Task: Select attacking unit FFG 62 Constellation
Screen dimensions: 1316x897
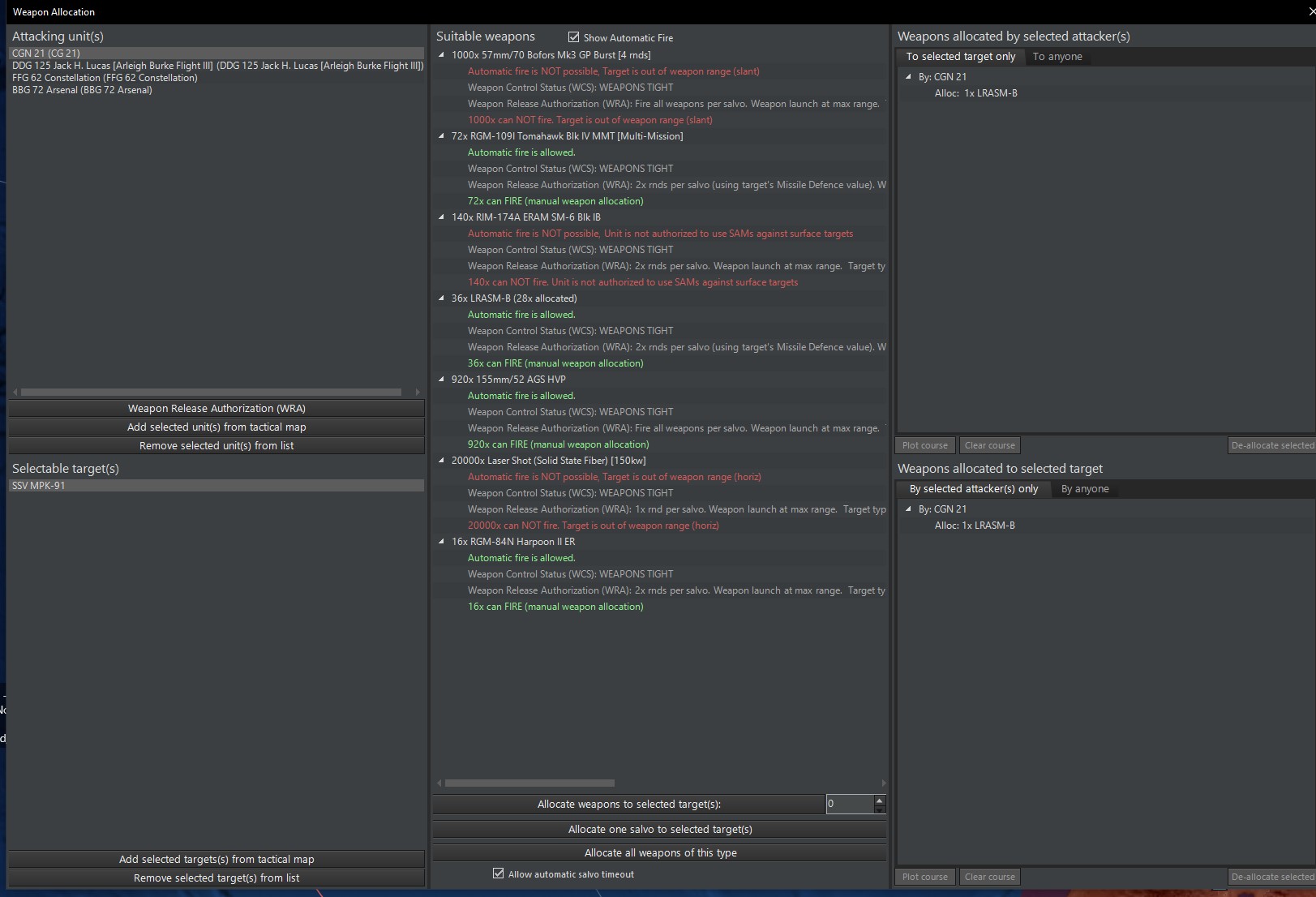Action: (x=216, y=78)
